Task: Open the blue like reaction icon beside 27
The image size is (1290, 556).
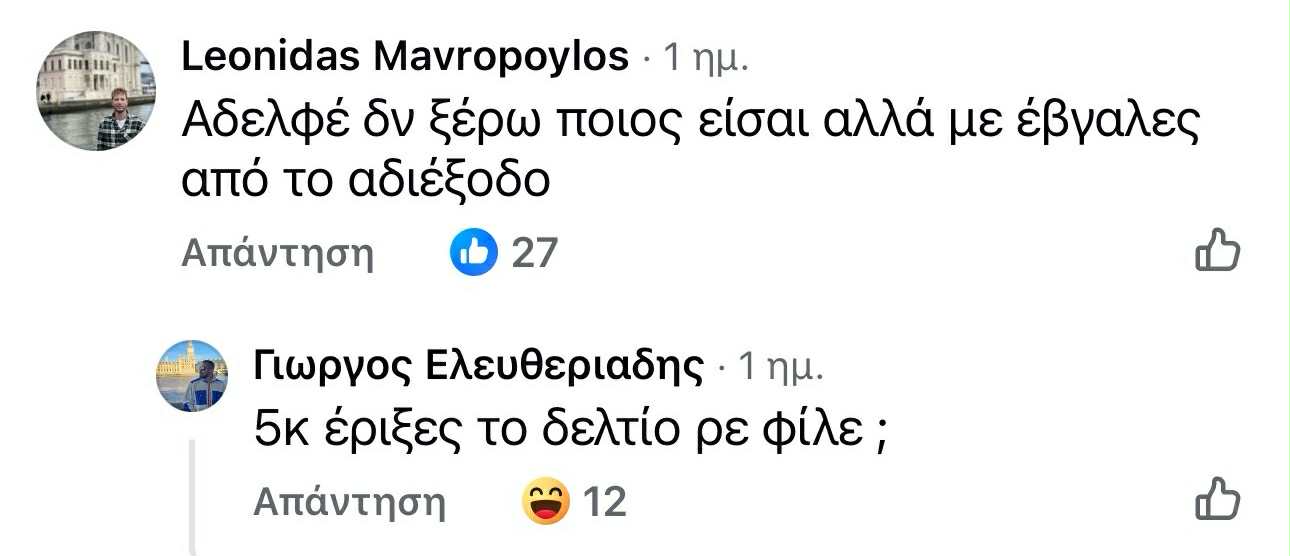Action: click(474, 252)
